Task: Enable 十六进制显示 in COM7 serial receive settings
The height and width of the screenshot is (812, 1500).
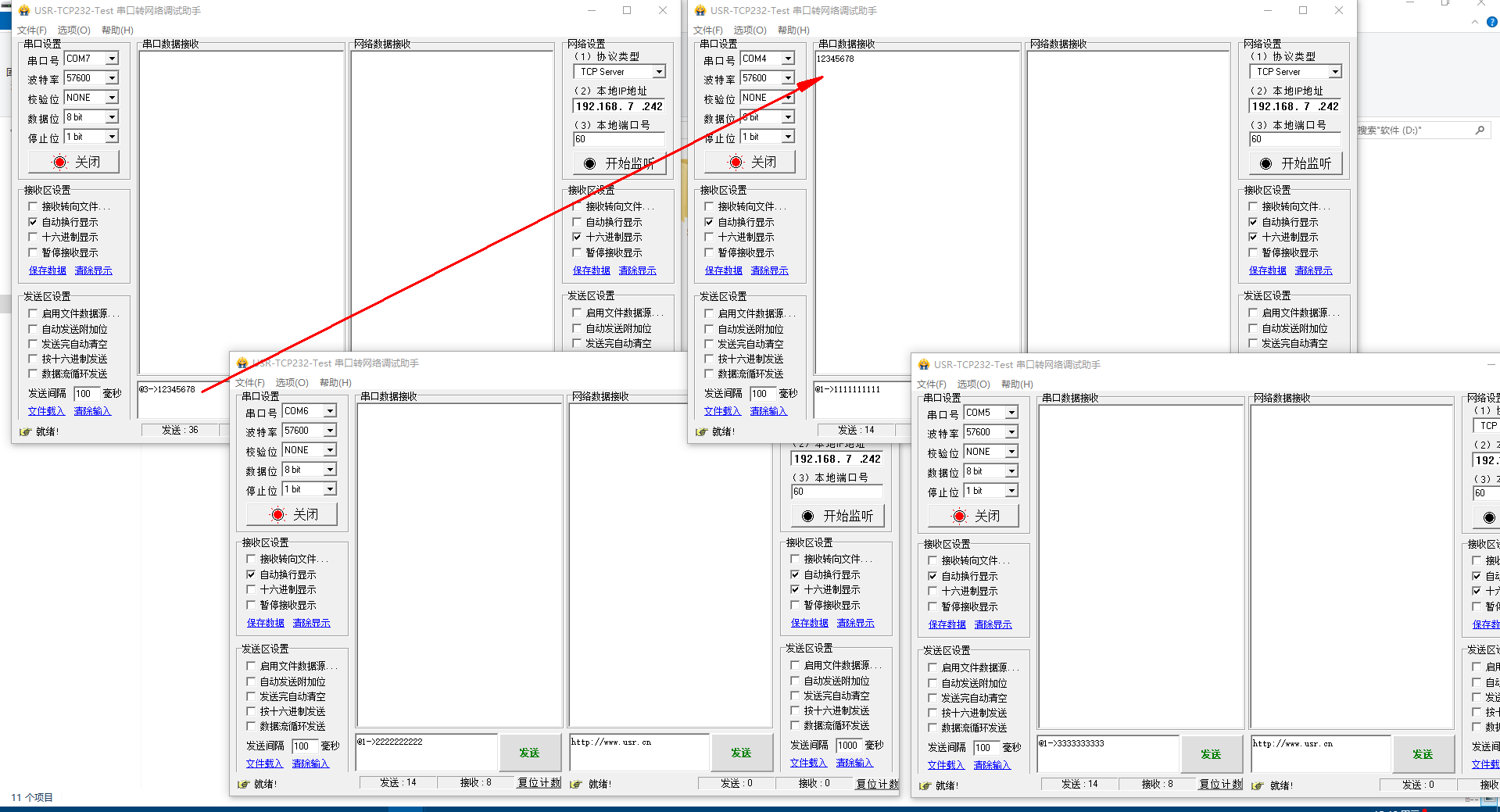Action: (33, 237)
